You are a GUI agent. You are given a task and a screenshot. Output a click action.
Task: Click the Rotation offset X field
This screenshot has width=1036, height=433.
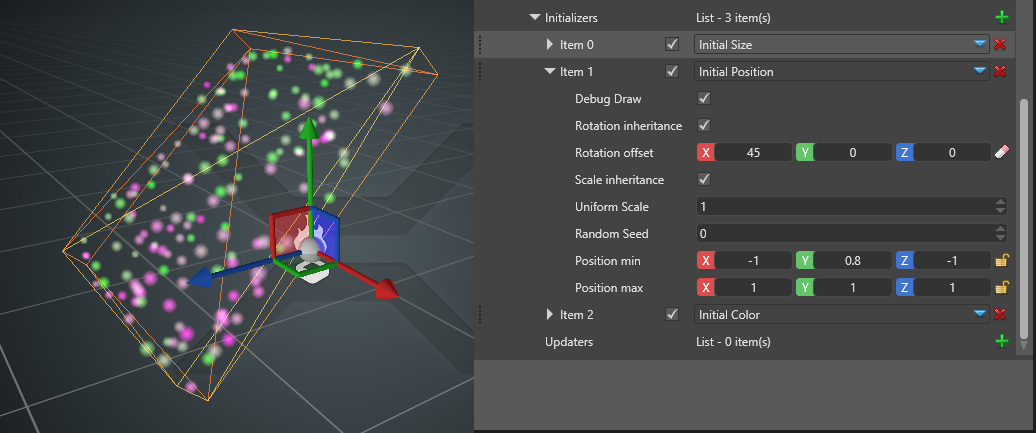click(x=753, y=153)
